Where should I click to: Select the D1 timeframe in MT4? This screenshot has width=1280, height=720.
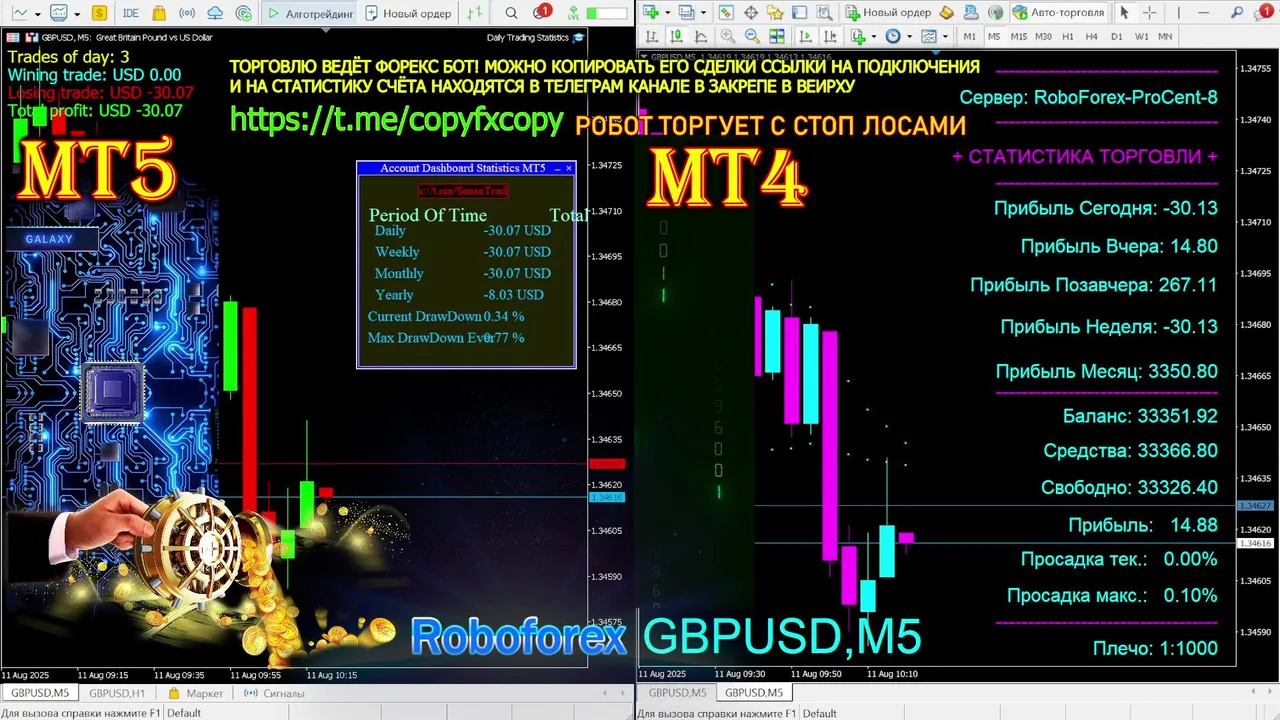click(1116, 36)
